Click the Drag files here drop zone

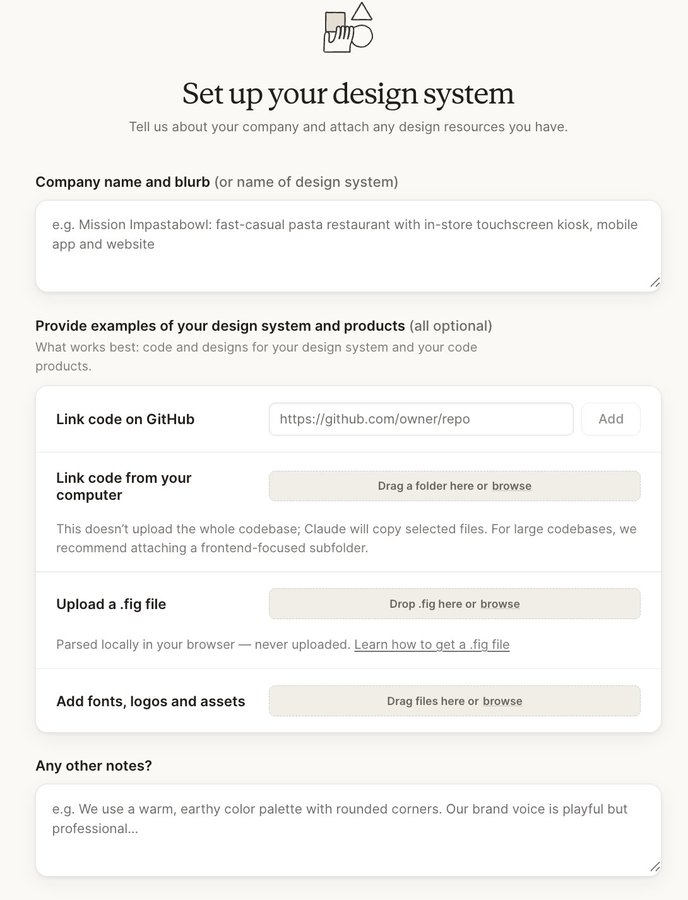click(x=454, y=701)
